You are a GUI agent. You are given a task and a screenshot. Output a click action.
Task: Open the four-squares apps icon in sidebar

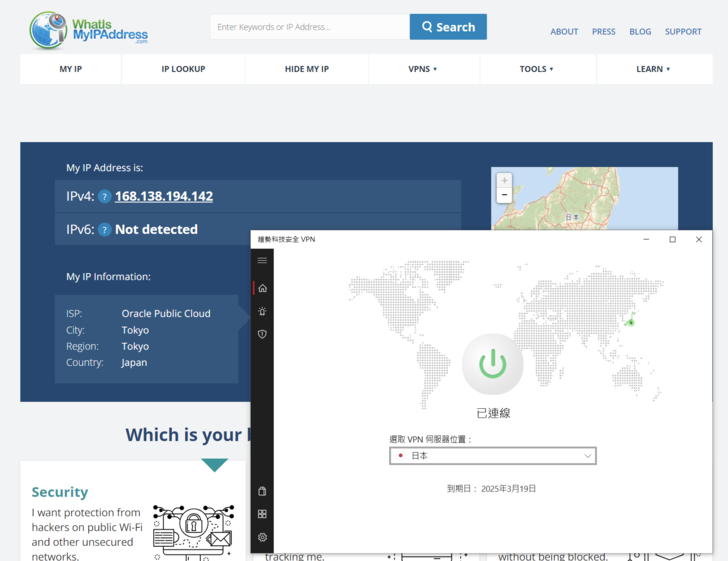[262, 514]
